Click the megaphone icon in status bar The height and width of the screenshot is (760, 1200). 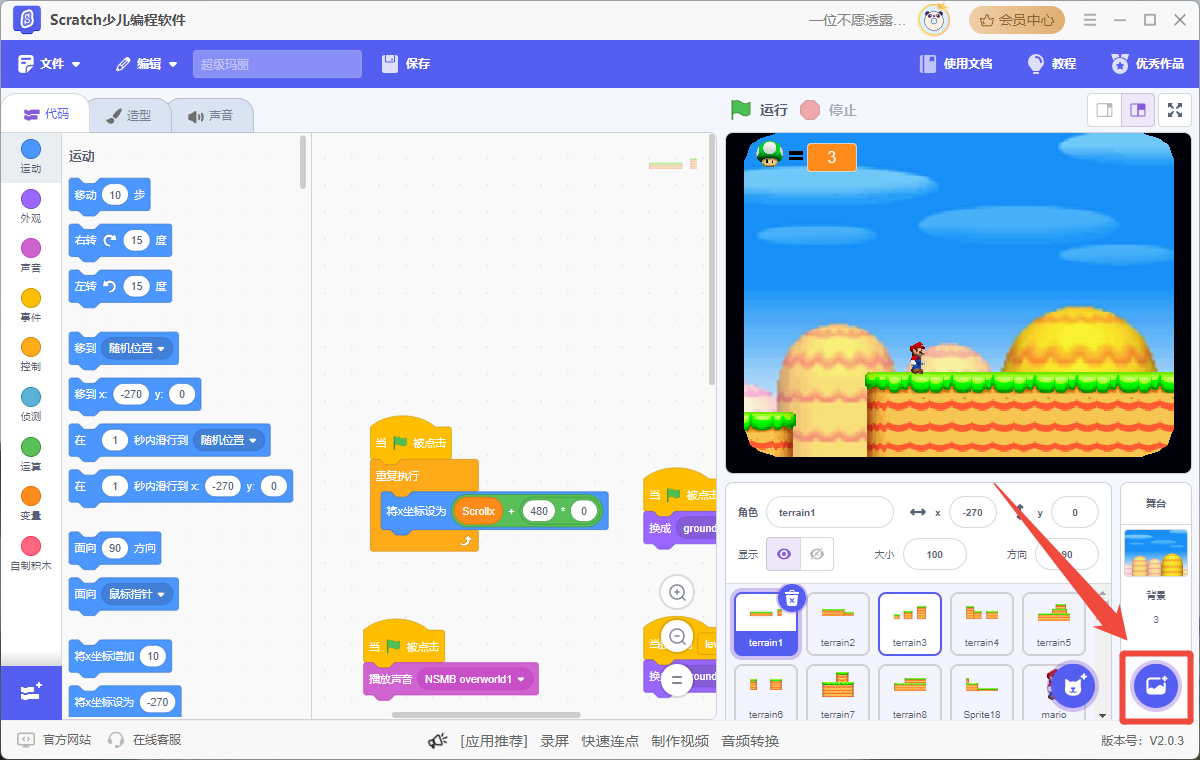(437, 741)
